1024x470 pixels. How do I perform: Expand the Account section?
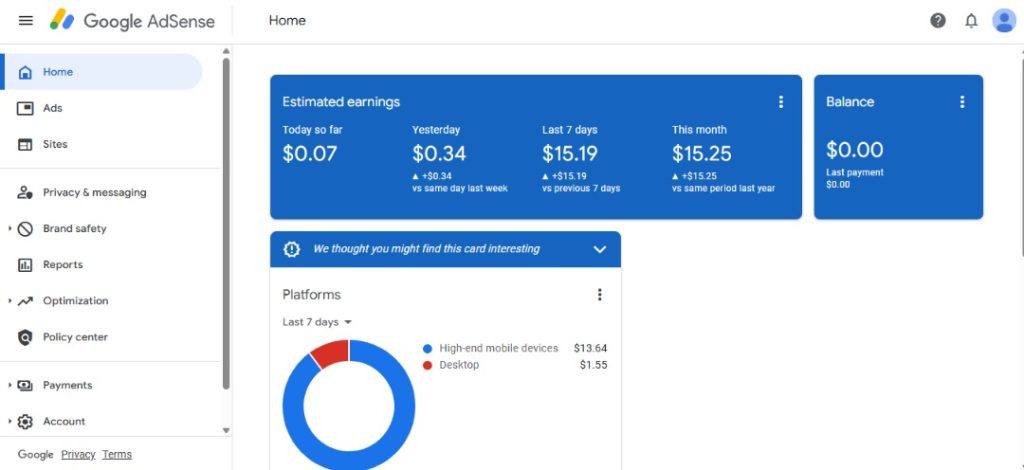coord(10,421)
